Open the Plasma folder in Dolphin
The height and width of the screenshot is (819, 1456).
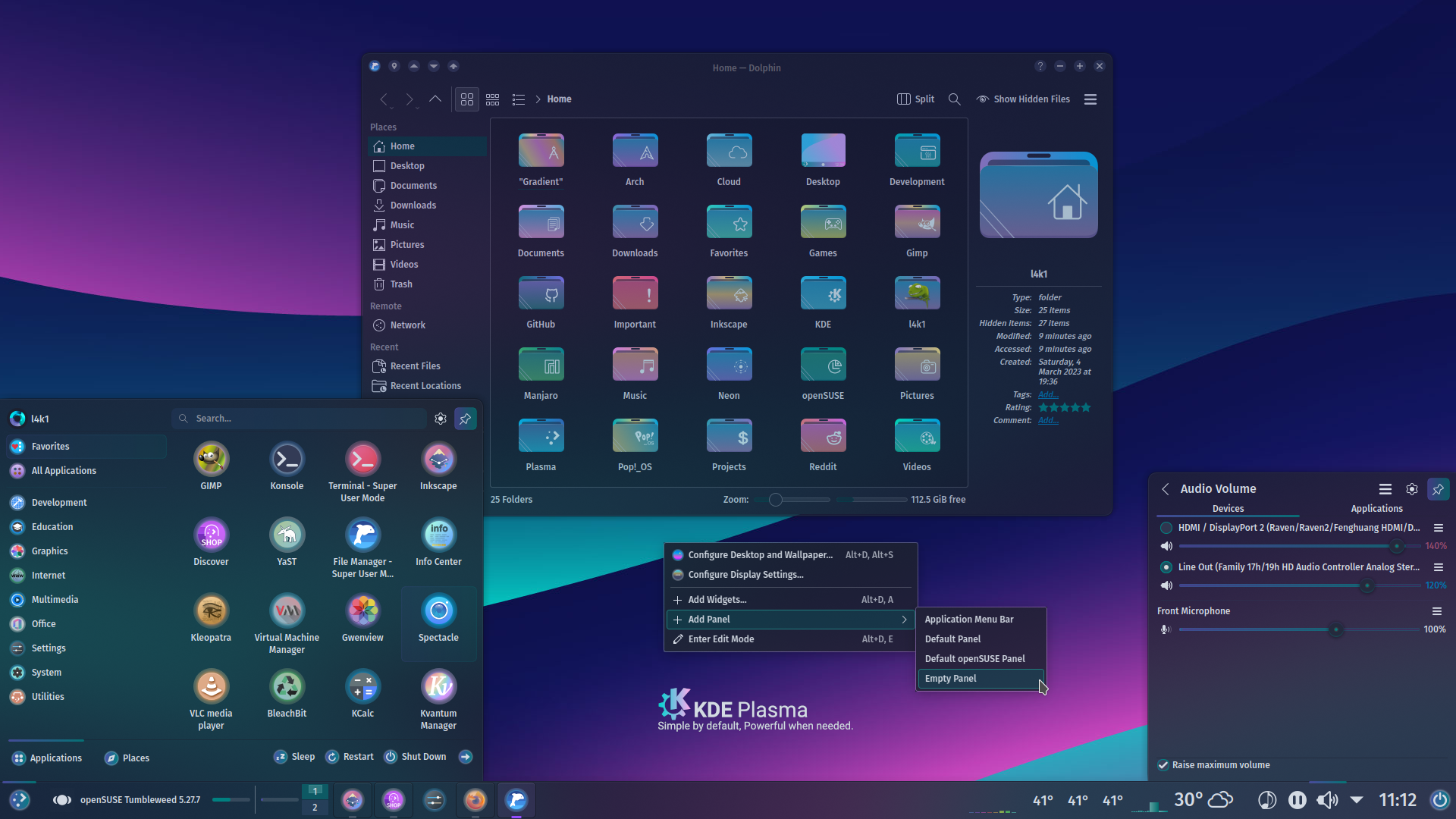541,445
